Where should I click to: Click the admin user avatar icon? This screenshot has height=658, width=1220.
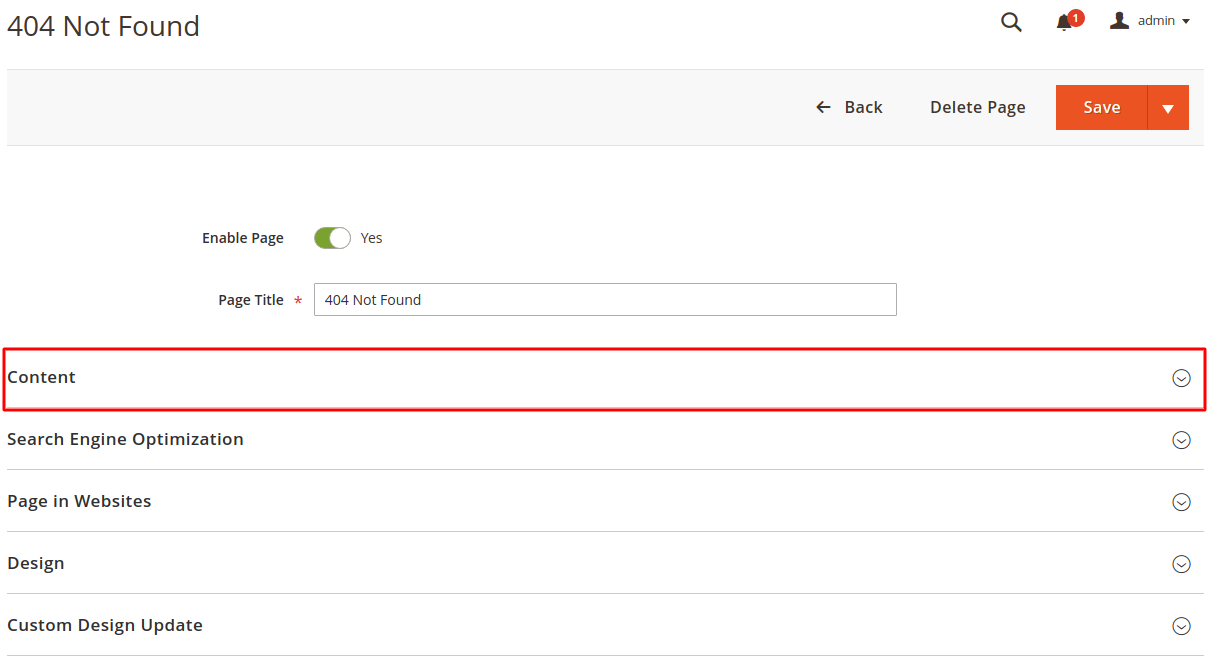(1119, 20)
